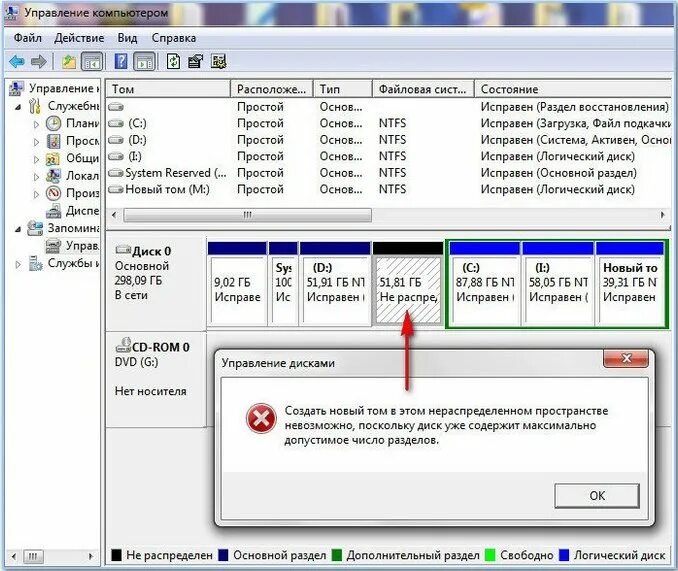
Task: Click the tree pane horizontal scrollbar thumb
Action: click(33, 556)
